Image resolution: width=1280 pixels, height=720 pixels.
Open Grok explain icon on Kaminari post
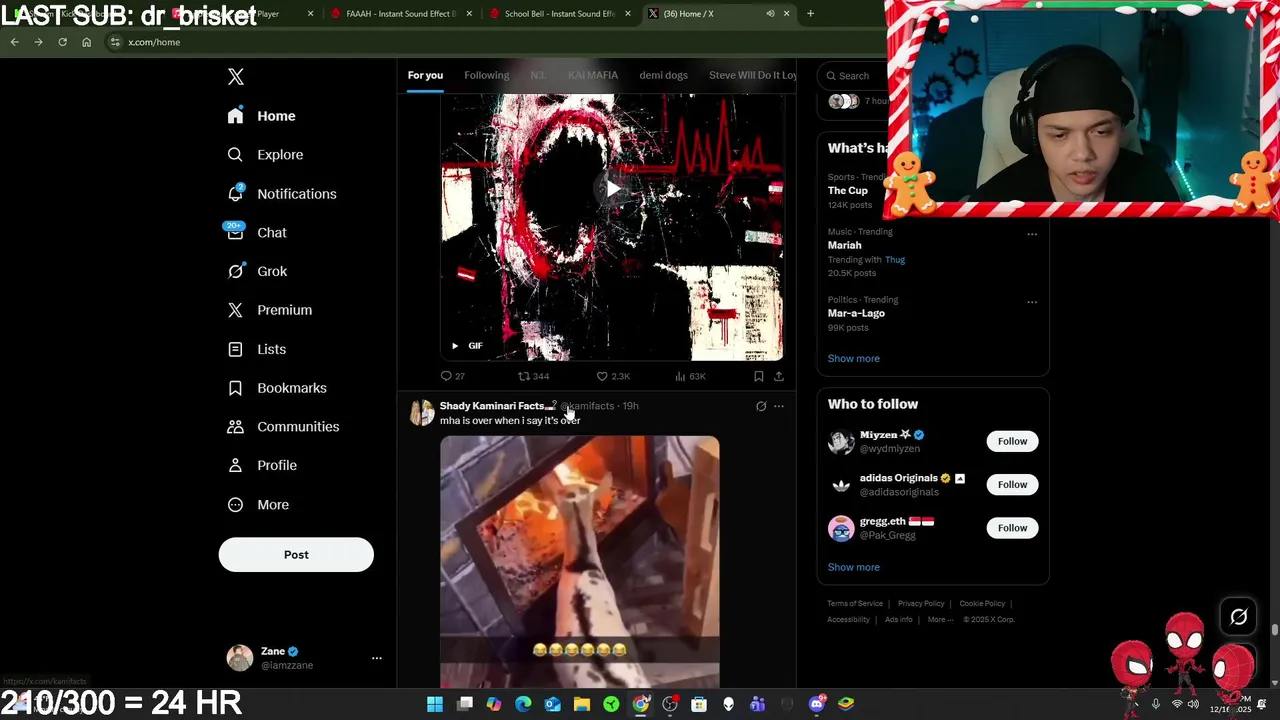coord(761,406)
